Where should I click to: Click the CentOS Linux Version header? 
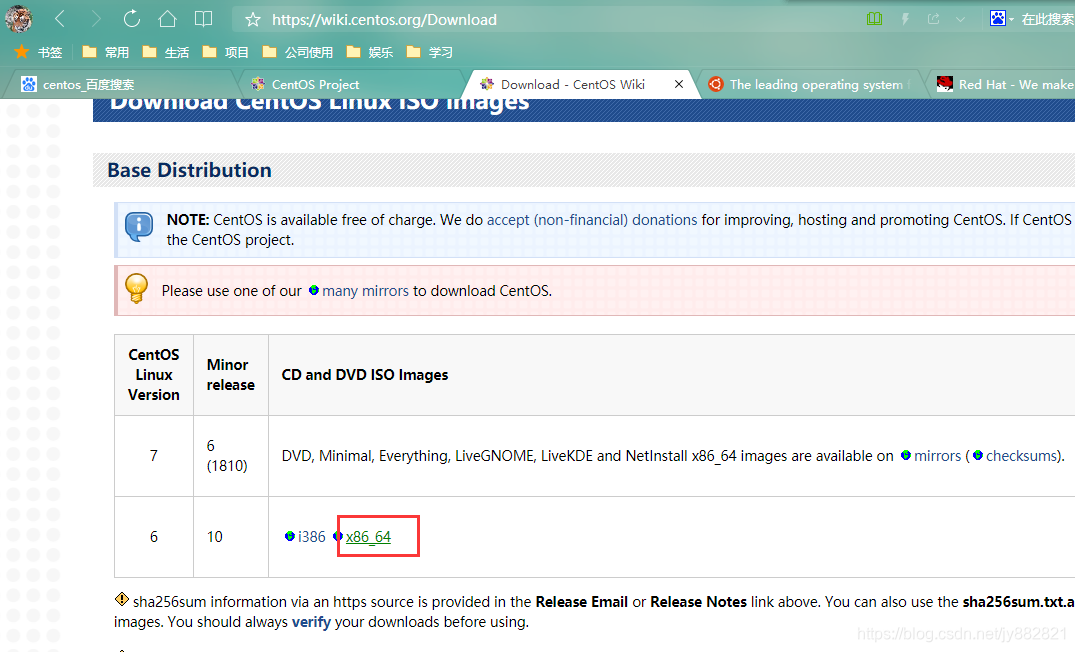coord(154,375)
